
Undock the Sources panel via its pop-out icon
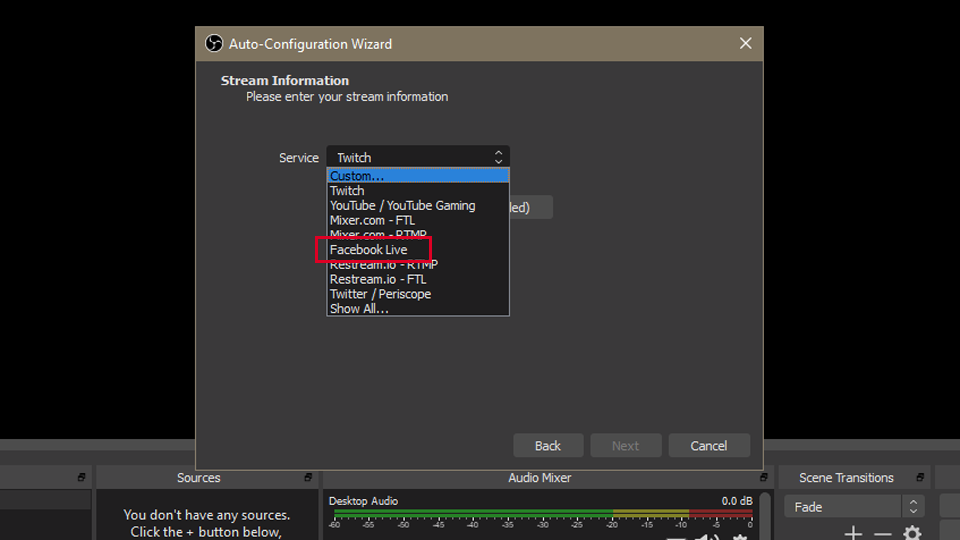click(308, 477)
